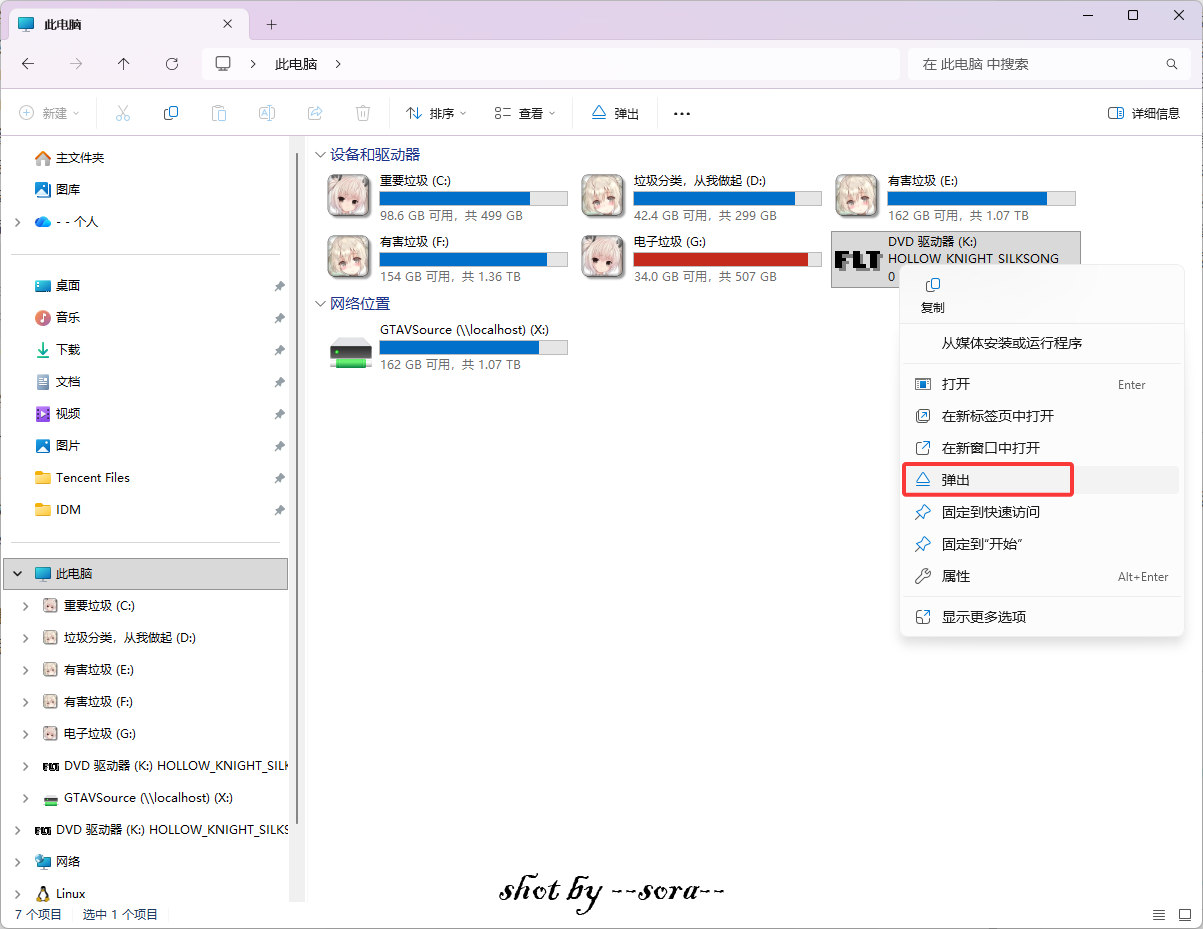The image size is (1203, 929).
Task: Expand the Linux tree node
Action: point(17,894)
